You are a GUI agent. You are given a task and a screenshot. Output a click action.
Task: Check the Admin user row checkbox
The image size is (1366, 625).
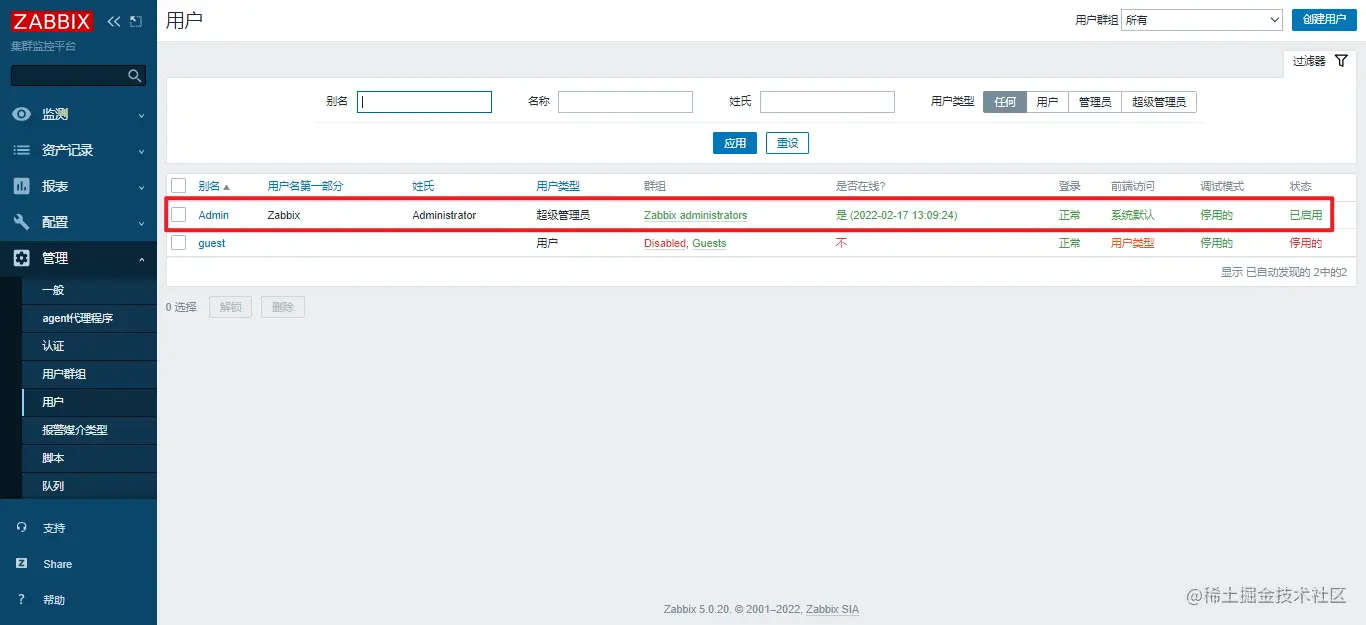point(178,215)
